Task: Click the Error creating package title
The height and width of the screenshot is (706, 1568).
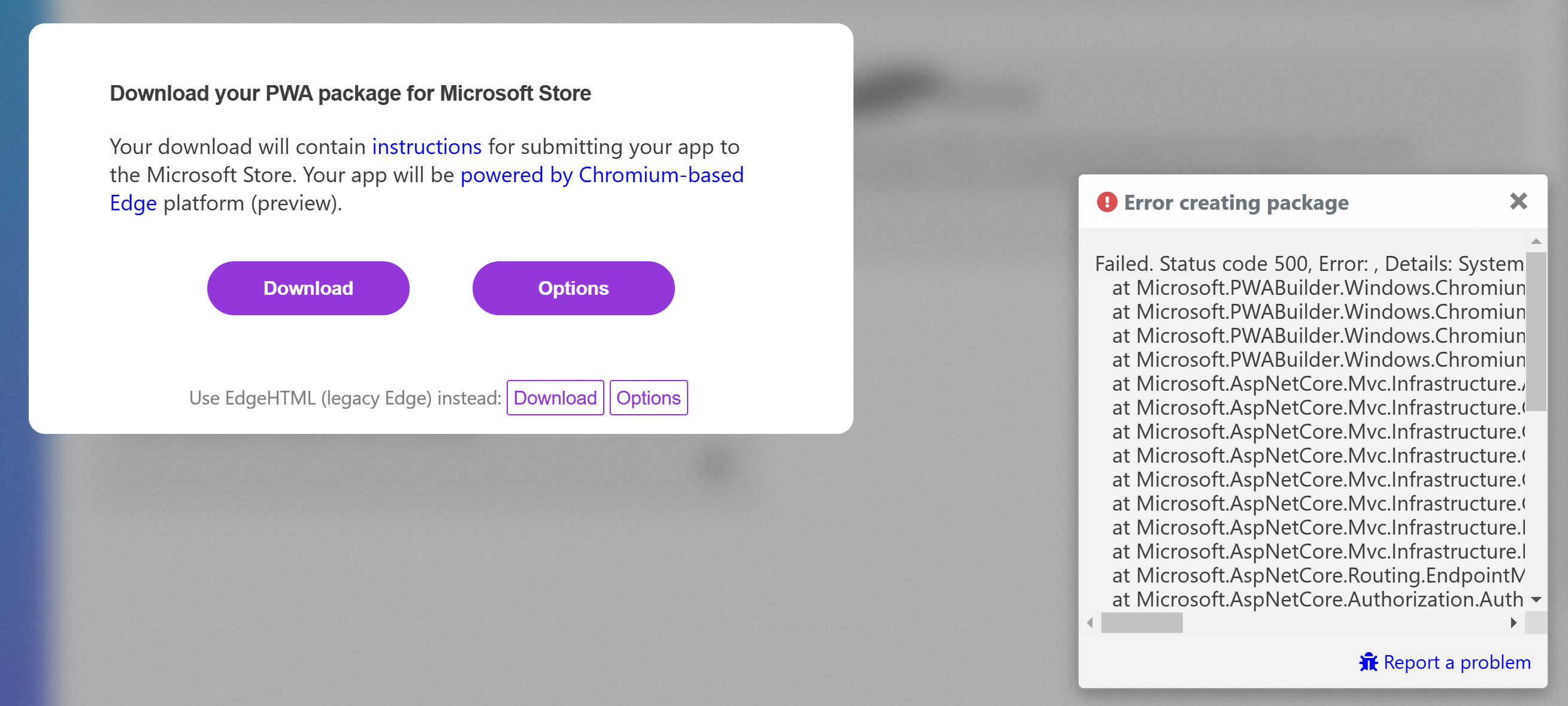Action: [x=1236, y=203]
